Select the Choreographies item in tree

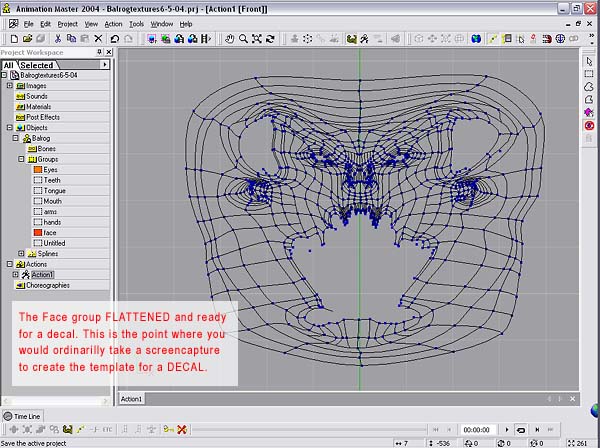(47, 285)
